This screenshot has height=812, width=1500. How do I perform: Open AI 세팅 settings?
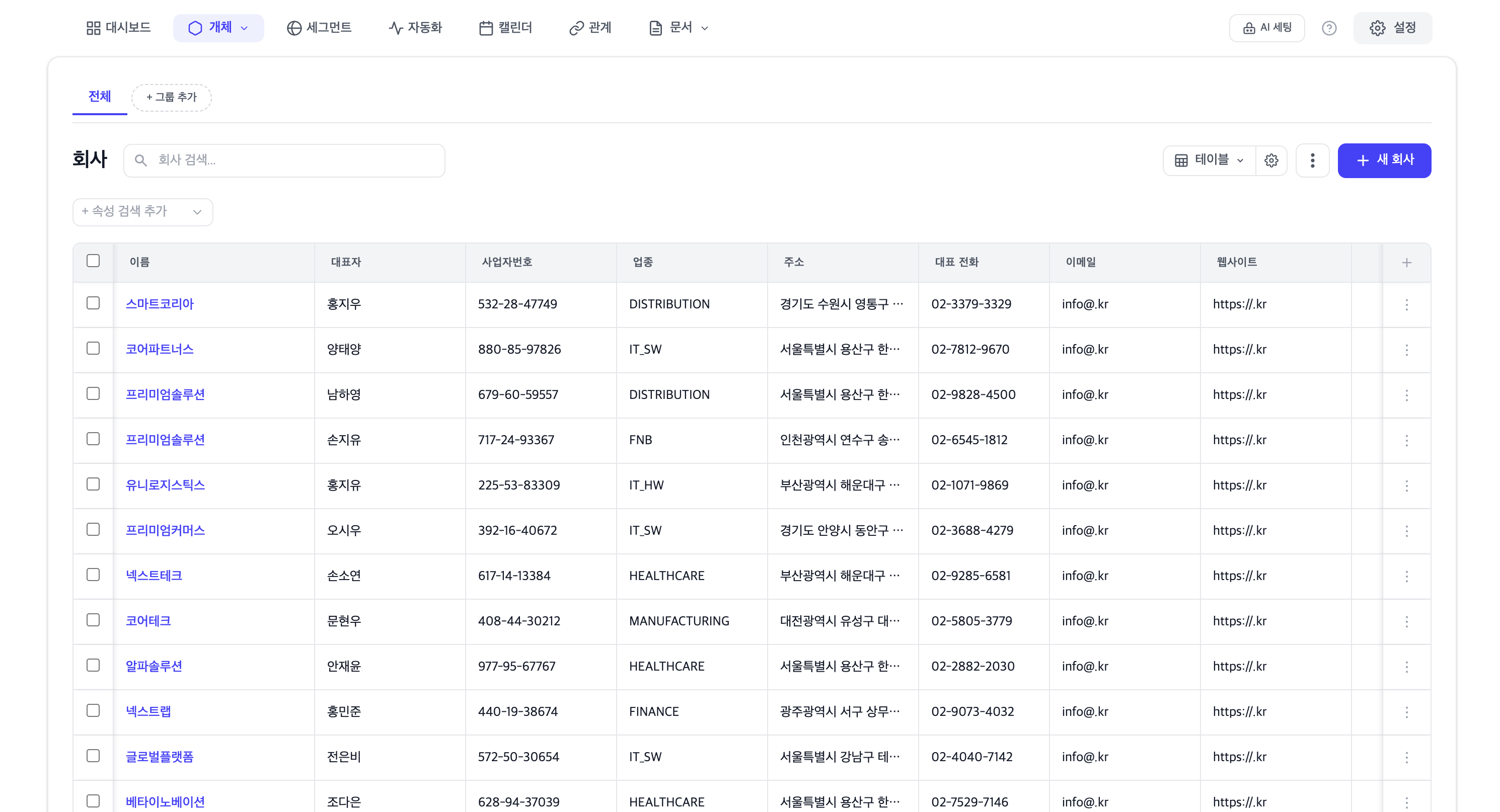coord(1266,27)
